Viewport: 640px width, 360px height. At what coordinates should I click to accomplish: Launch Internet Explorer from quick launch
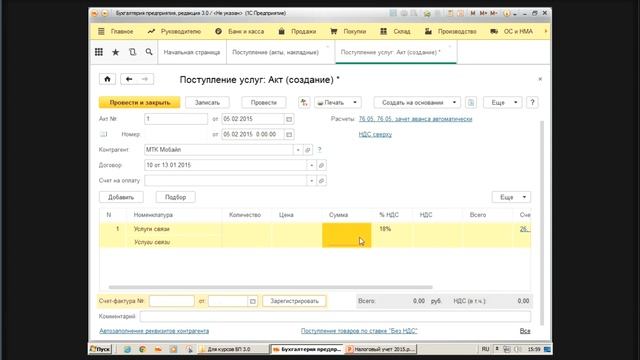click(128, 349)
